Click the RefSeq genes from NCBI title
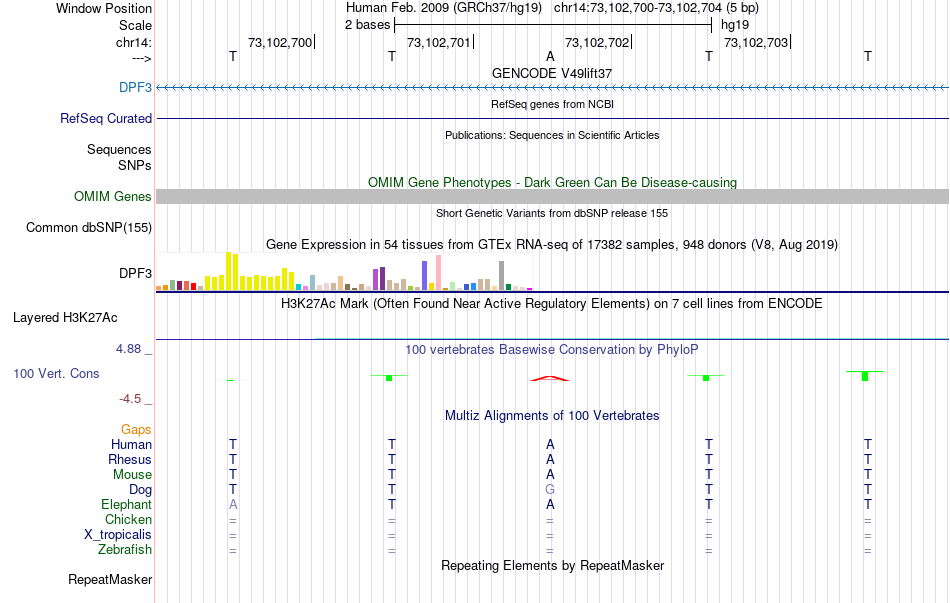 552,104
